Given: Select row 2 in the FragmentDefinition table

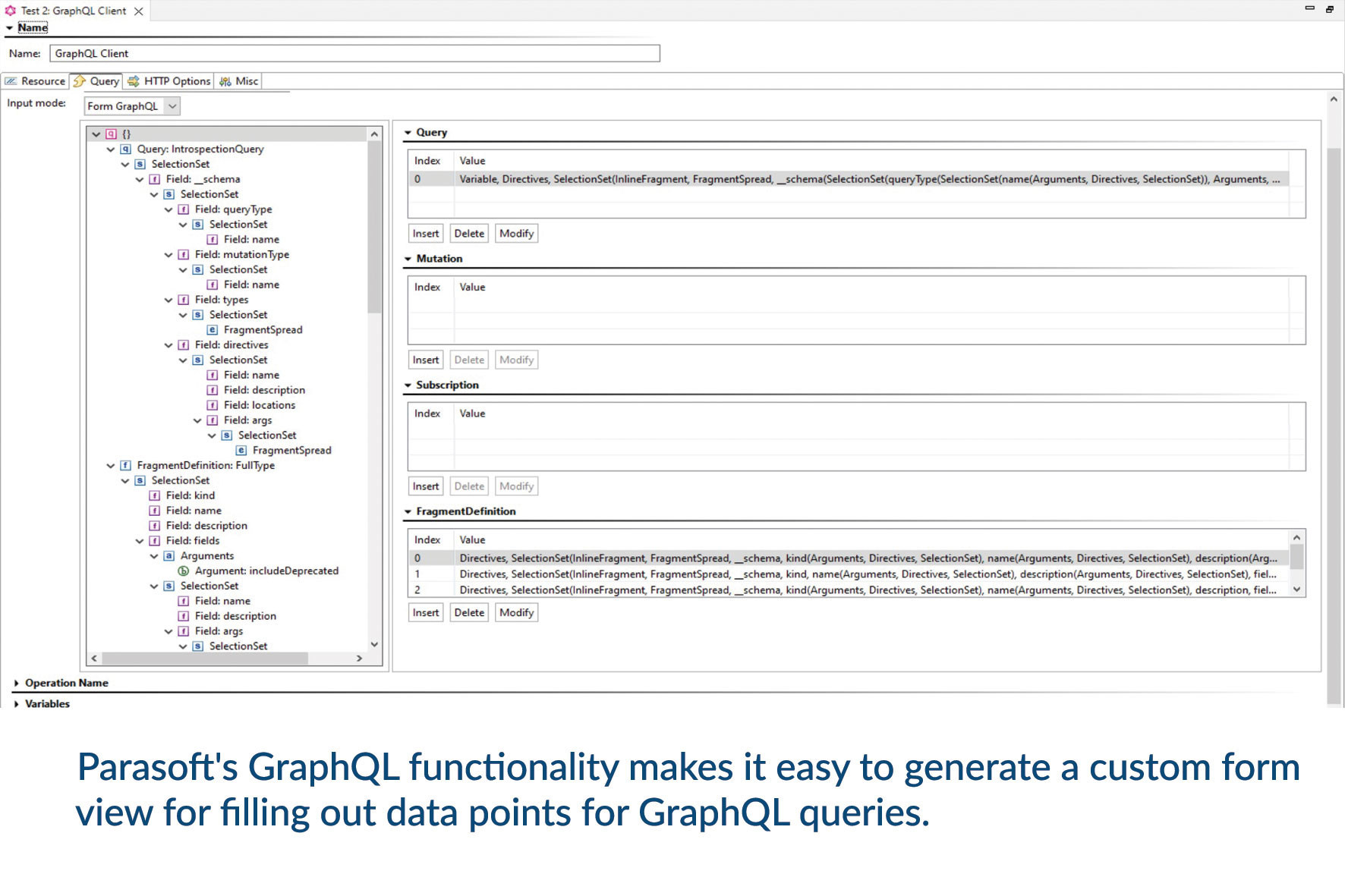Looking at the screenshot, I should click(848, 589).
